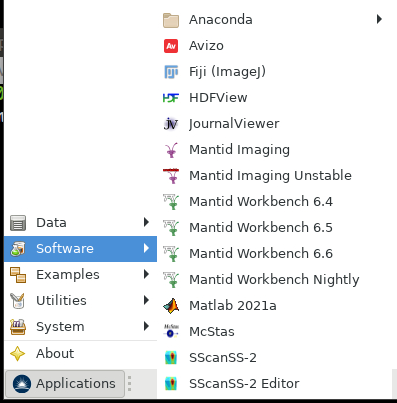Click the SScanSS-2 icon
The width and height of the screenshot is (397, 403).
click(x=171, y=358)
